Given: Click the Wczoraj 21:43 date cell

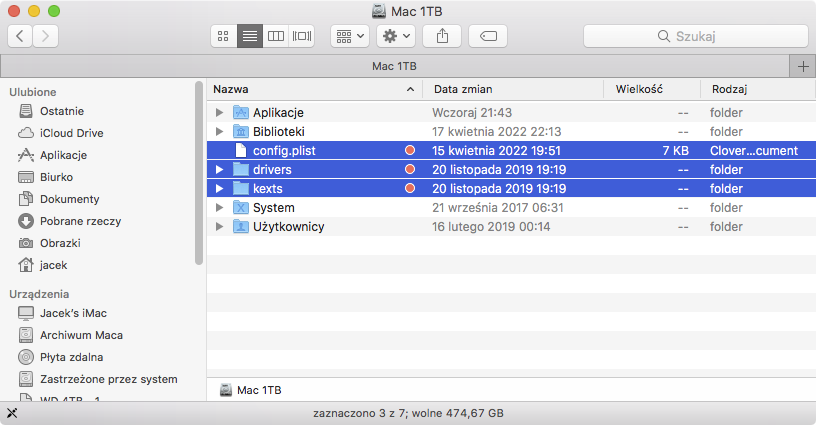Looking at the screenshot, I should click(x=472, y=112).
